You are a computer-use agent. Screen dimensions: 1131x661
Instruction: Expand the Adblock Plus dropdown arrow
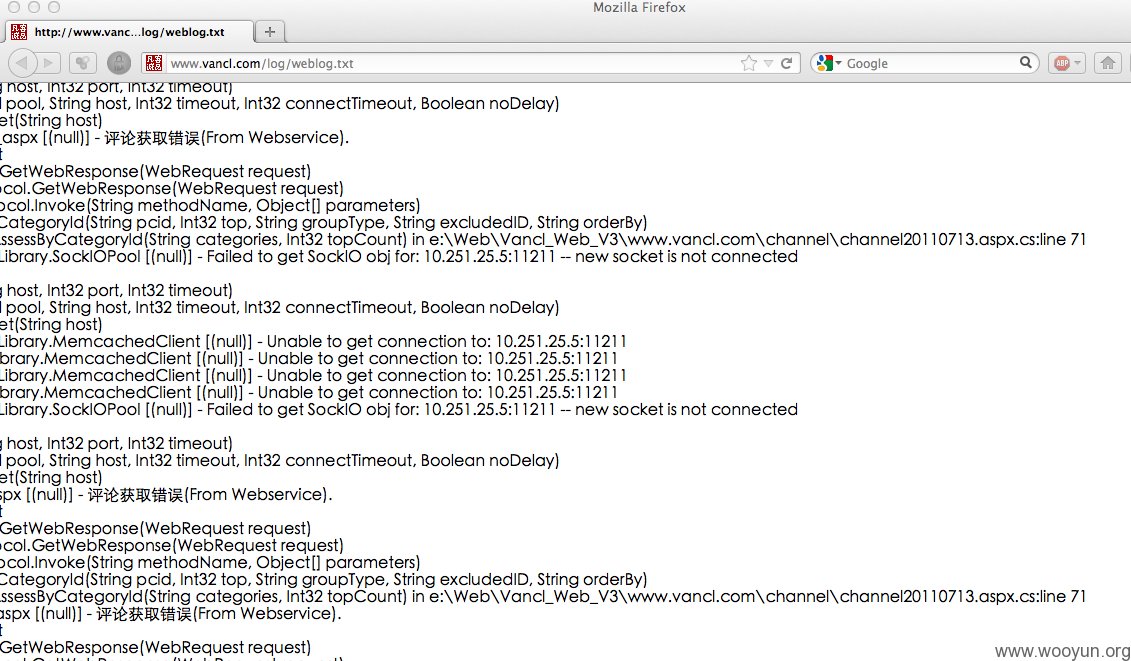click(x=1078, y=64)
